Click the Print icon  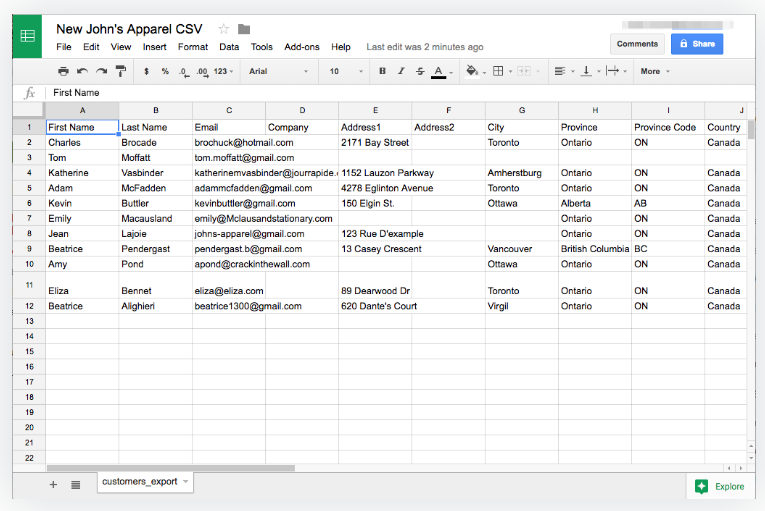(63, 71)
